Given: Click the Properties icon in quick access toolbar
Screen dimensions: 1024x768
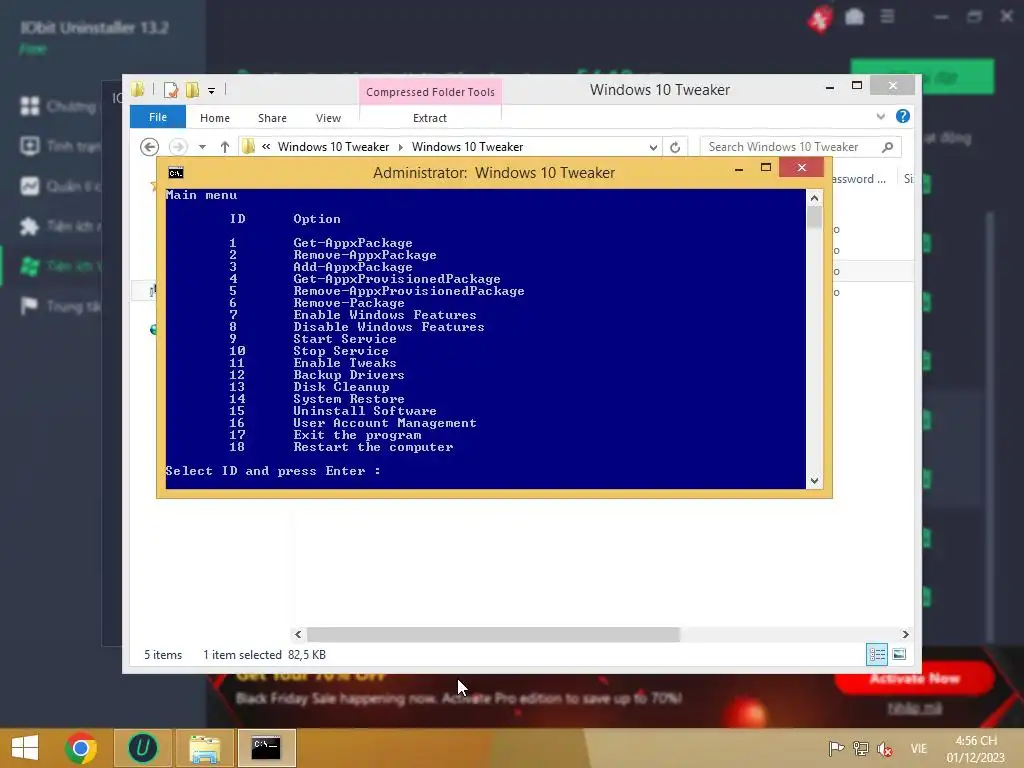Looking at the screenshot, I should (170, 90).
